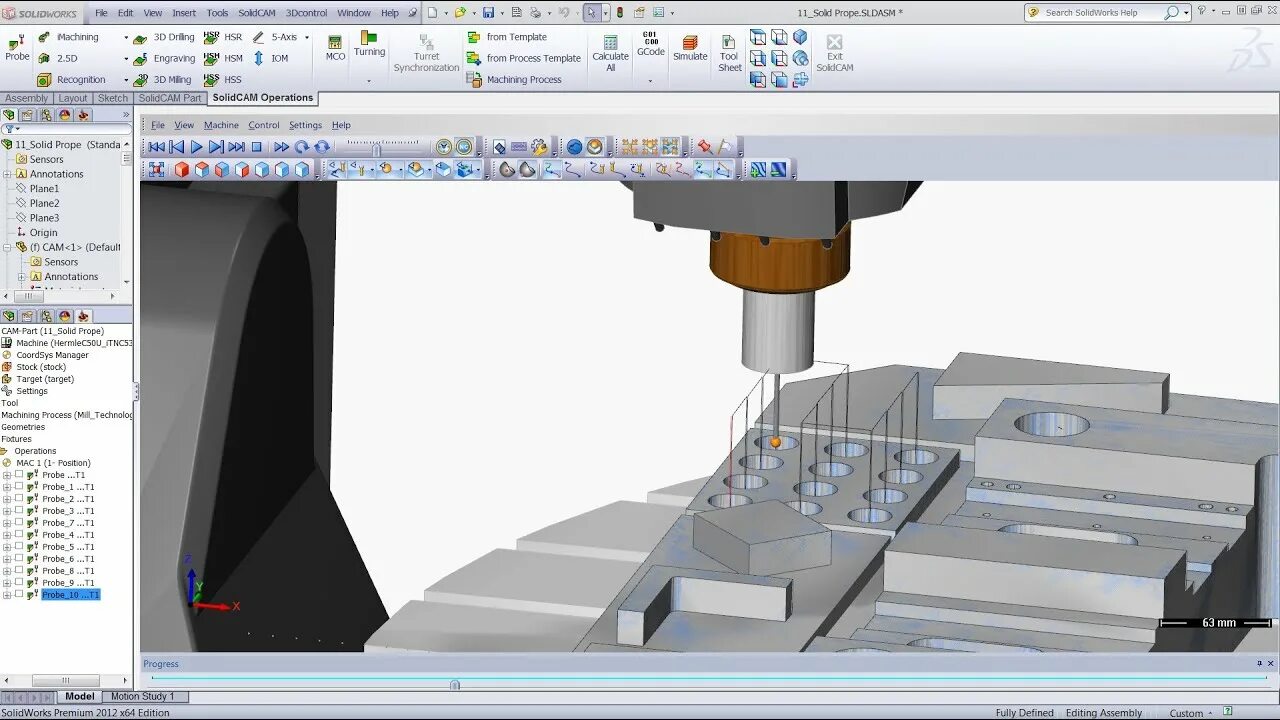
Task: Open the 2.5D dropdown arrow
Action: tap(126, 59)
